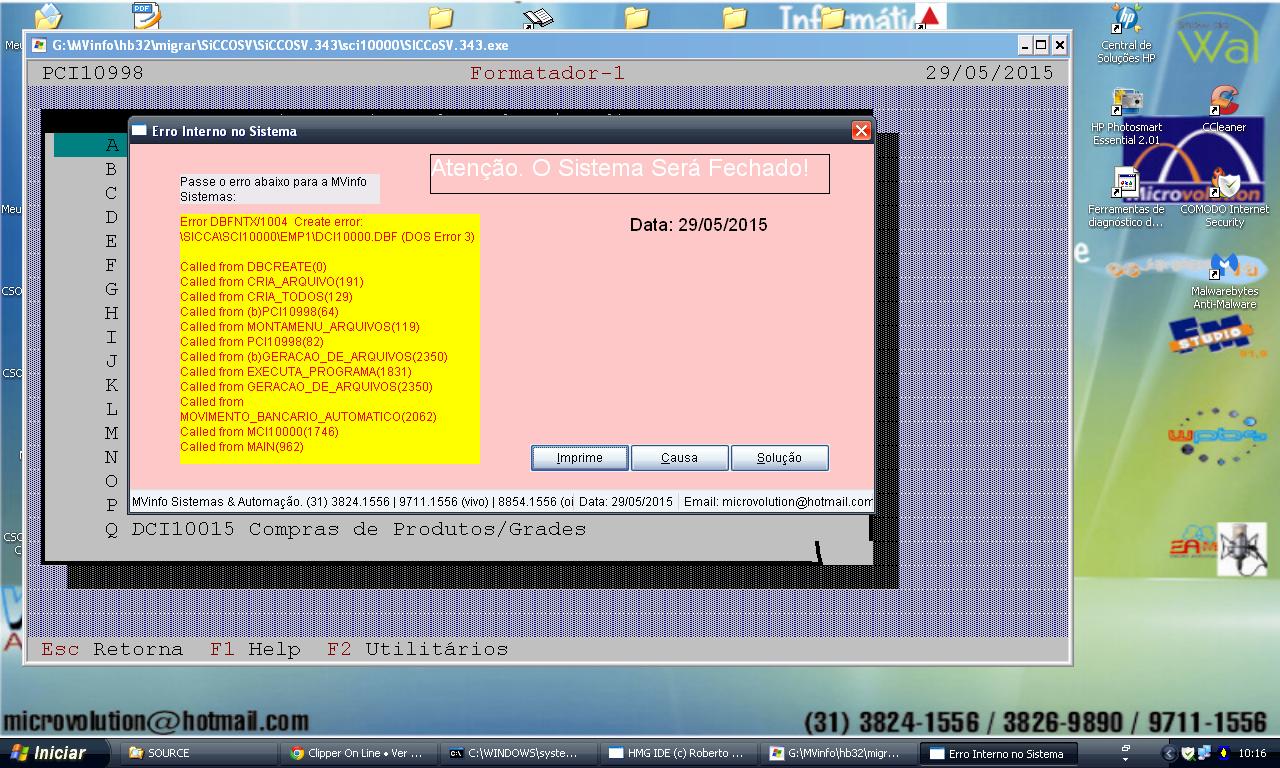
Task: Click the Called from MCI10000(1746) line
Action: pyautogui.click(x=259, y=432)
